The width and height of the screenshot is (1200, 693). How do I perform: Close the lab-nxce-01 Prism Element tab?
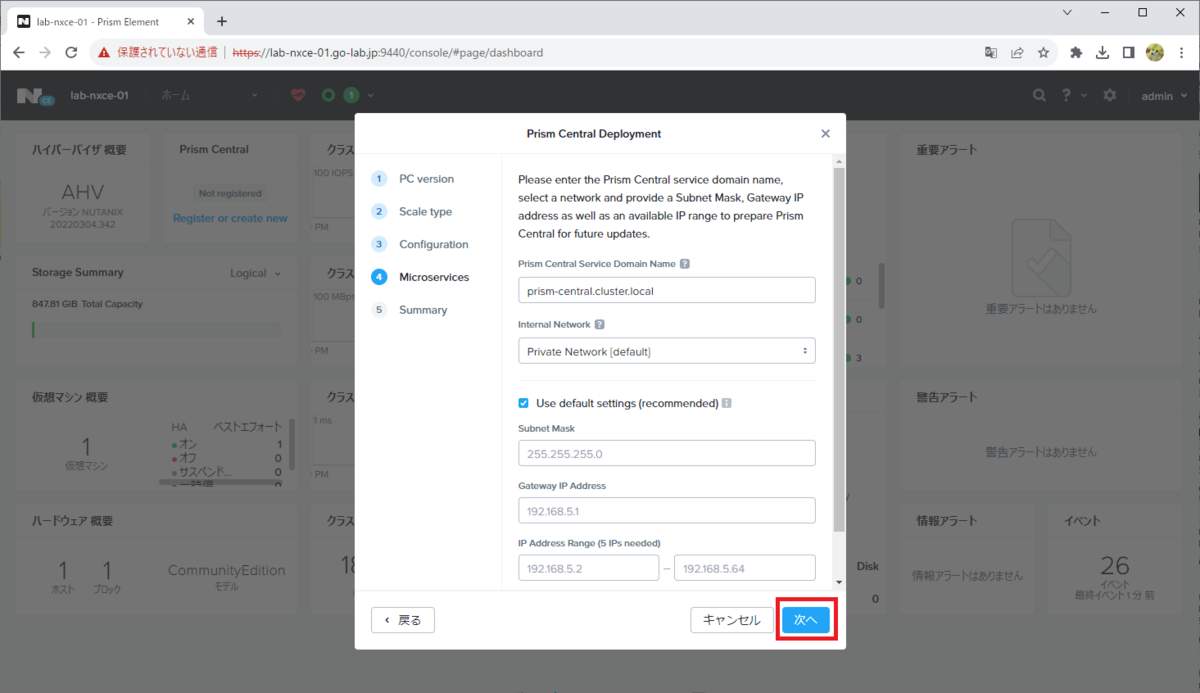(x=191, y=21)
